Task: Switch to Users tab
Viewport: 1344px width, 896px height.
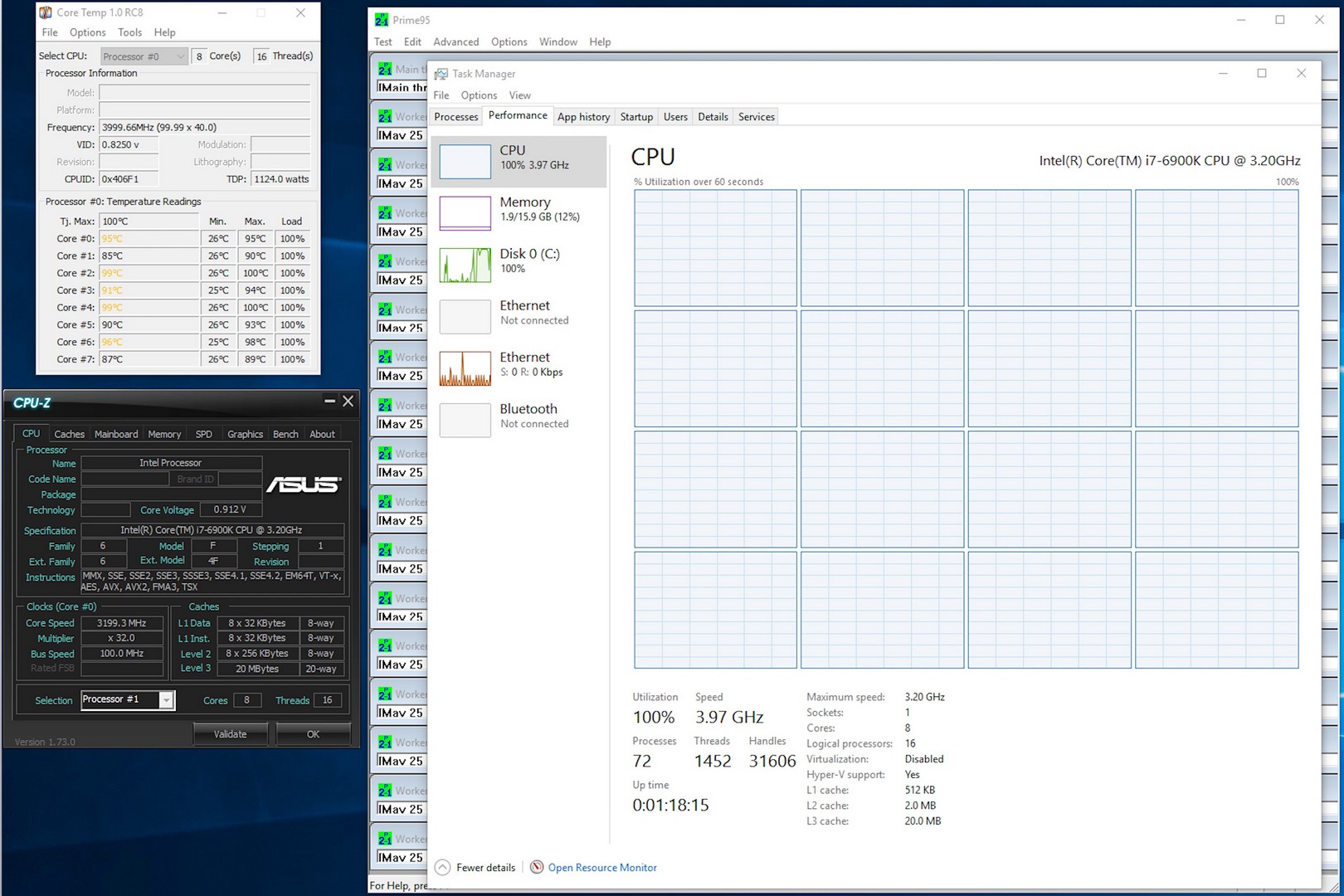Action: tap(676, 117)
